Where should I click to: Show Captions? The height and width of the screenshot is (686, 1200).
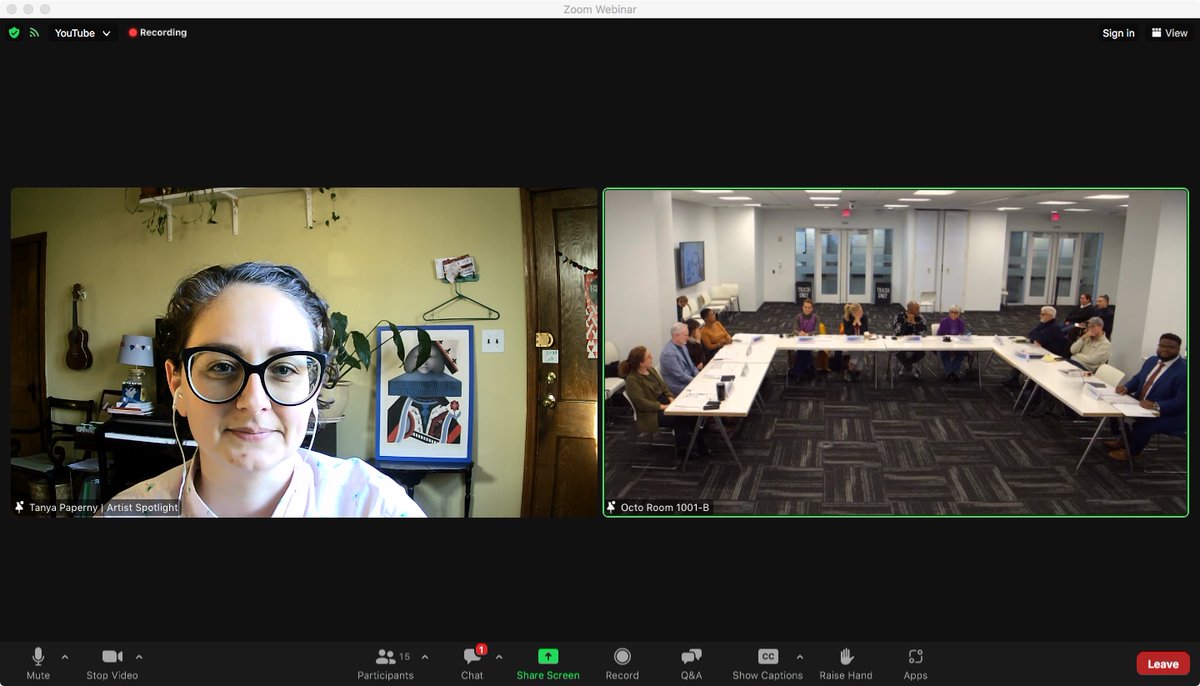click(x=767, y=663)
